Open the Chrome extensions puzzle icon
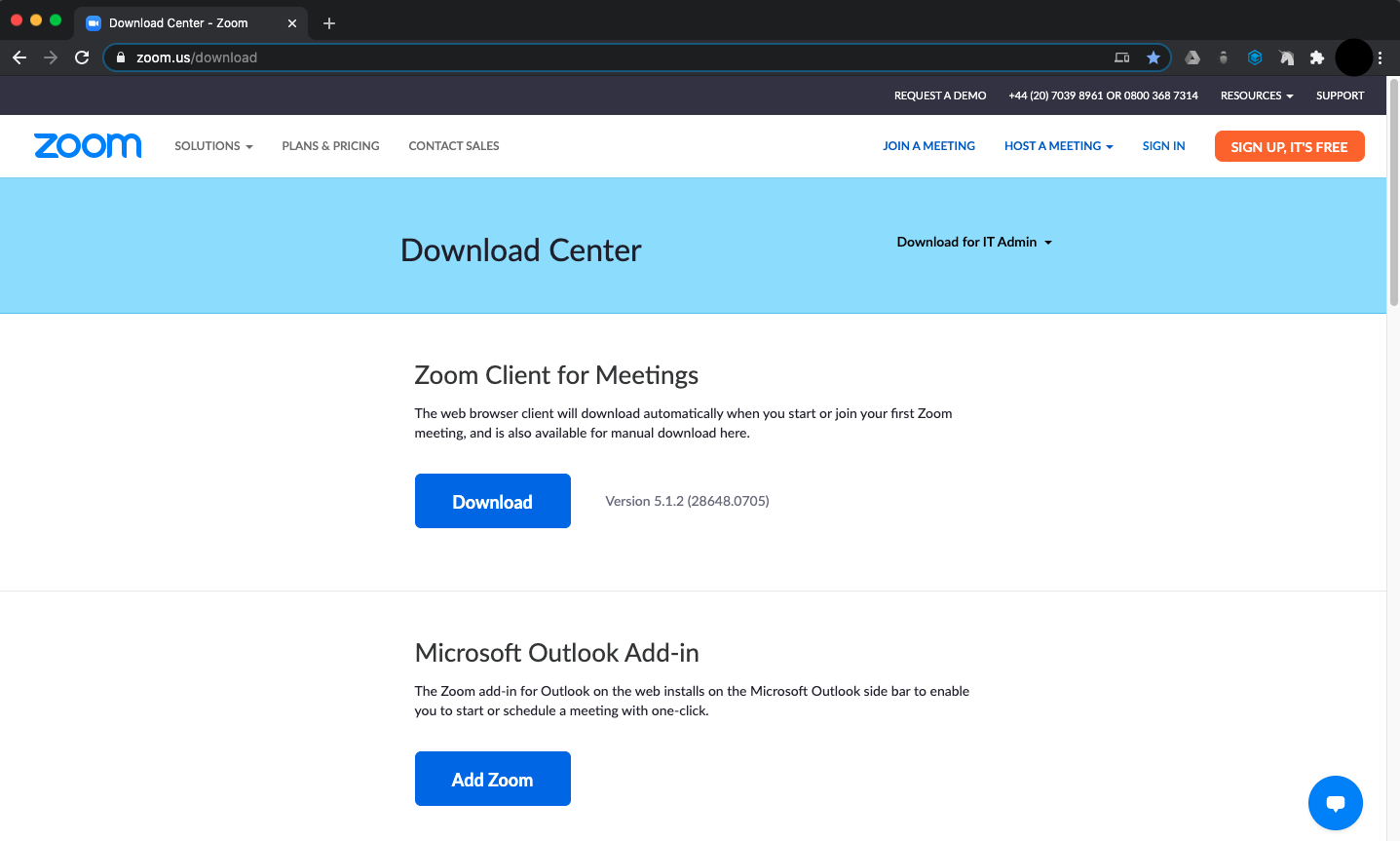The width and height of the screenshot is (1400, 841). pyautogui.click(x=1317, y=57)
